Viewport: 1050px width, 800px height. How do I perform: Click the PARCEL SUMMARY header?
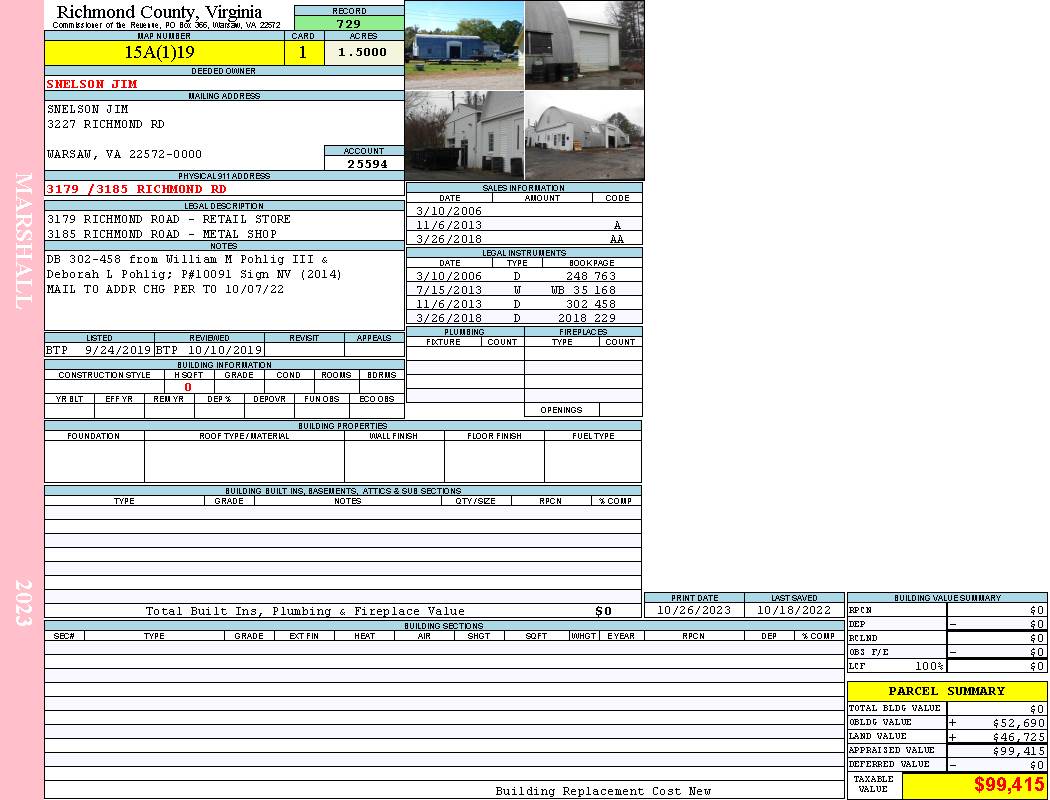[x=947, y=691]
